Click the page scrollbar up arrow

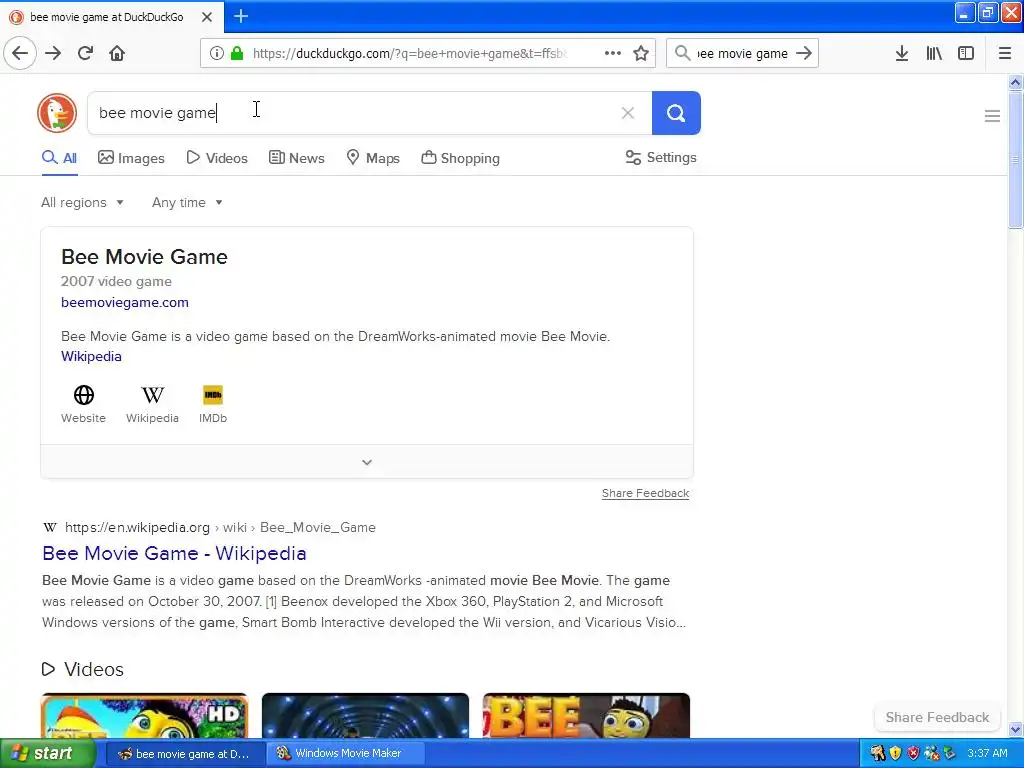(1015, 82)
